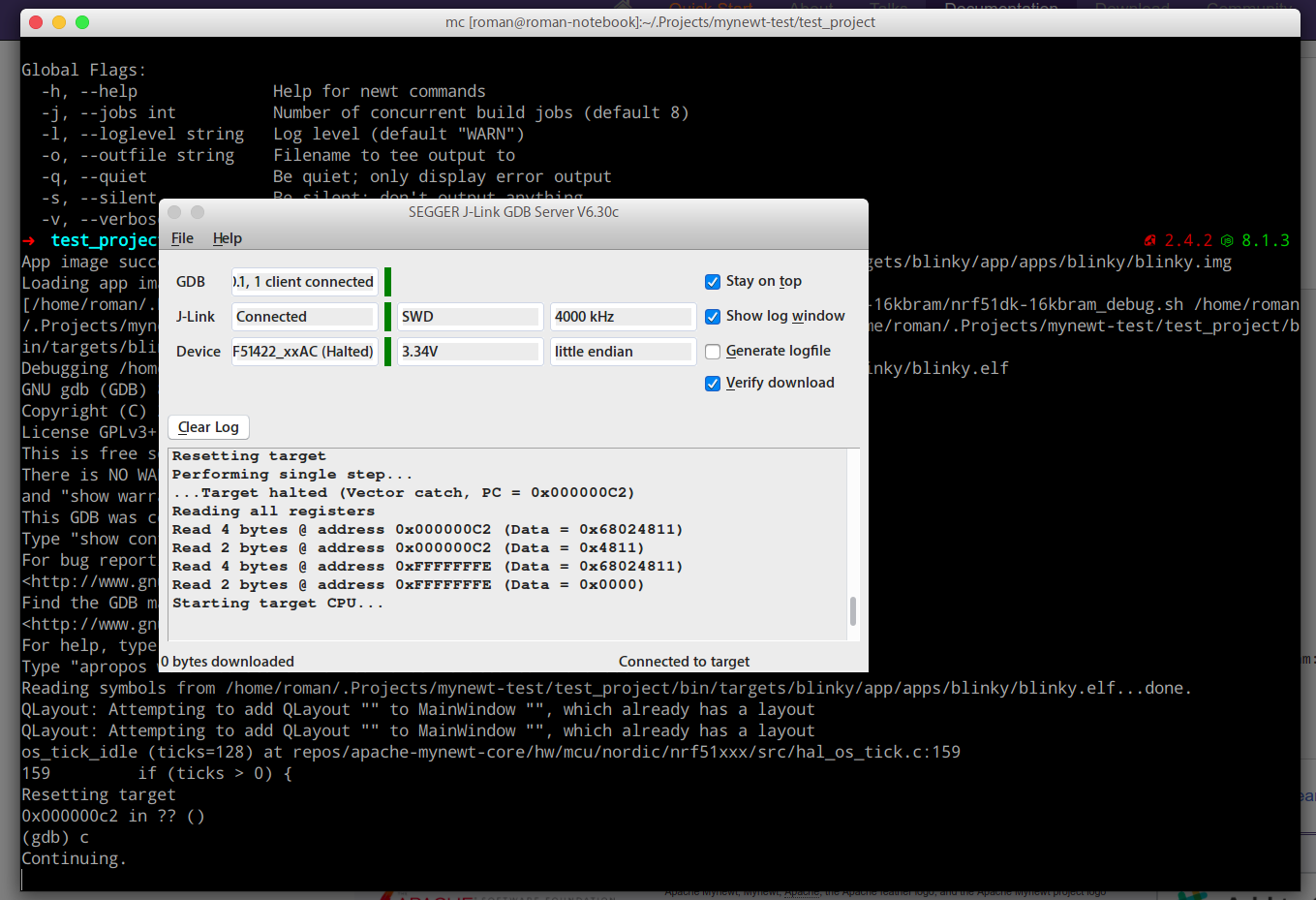Open the File menu in J-Link GDB Server
Image resolution: width=1316 pixels, height=900 pixels.
click(x=182, y=238)
